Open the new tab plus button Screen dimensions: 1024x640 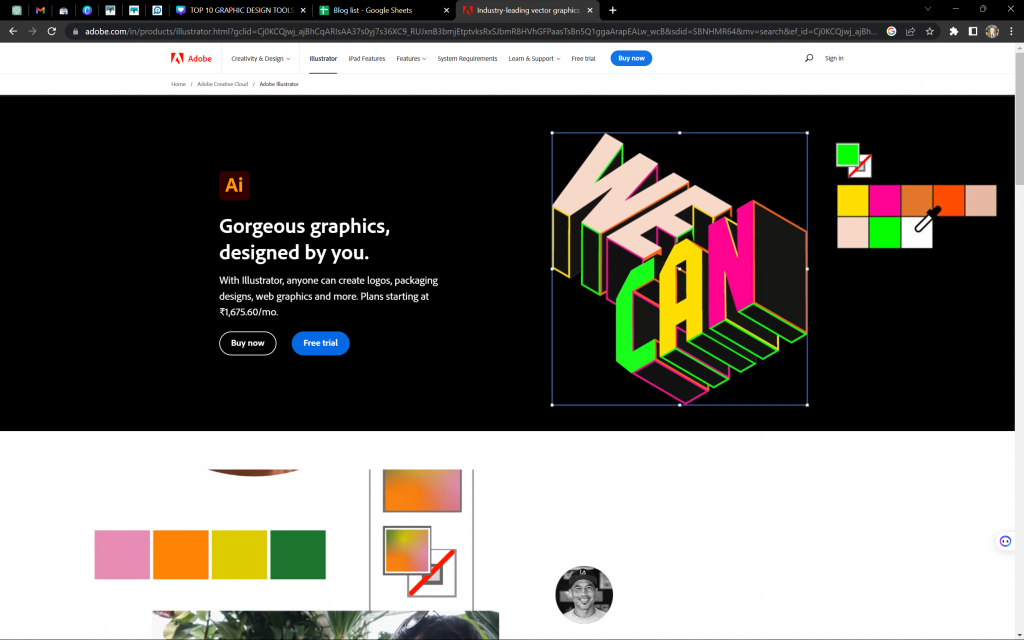click(x=613, y=10)
